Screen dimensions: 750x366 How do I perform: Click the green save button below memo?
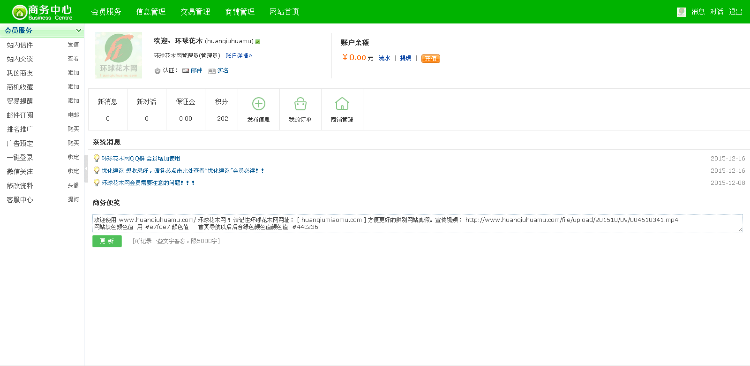[x=107, y=241]
